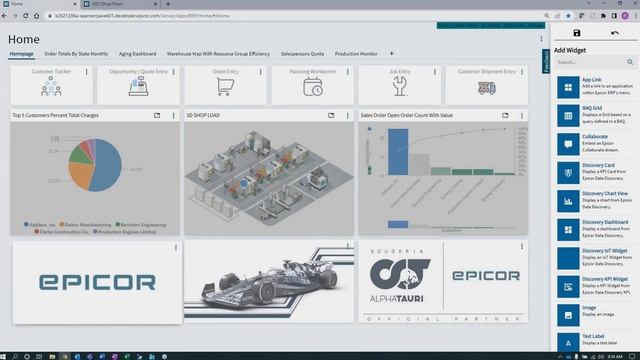Click the search magnifier in Add Widget
Viewport: 640px width, 360px height.
pyautogui.click(x=630, y=62)
